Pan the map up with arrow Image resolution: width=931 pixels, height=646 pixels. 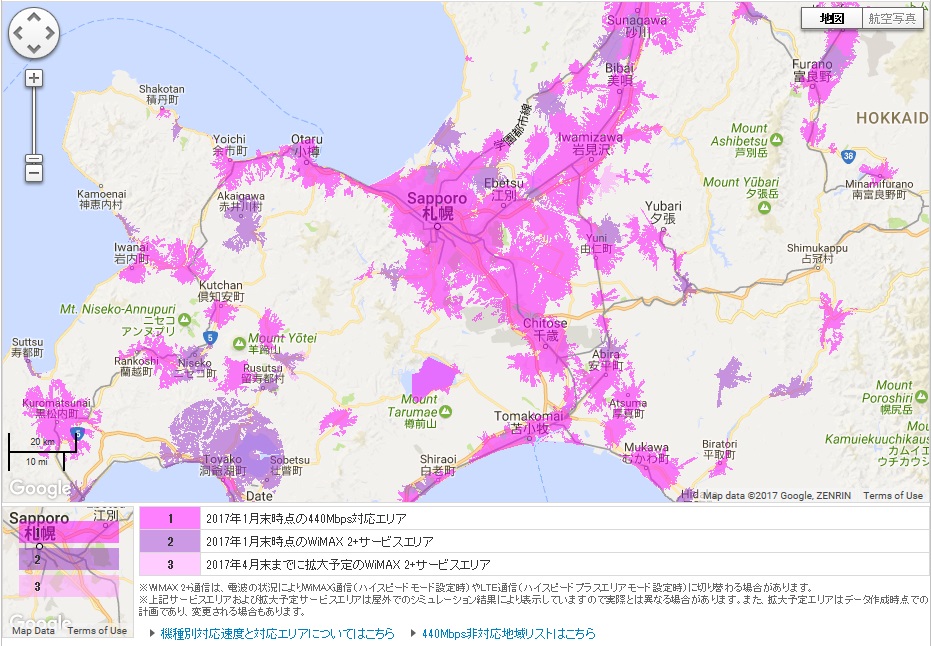pyautogui.click(x=34, y=19)
